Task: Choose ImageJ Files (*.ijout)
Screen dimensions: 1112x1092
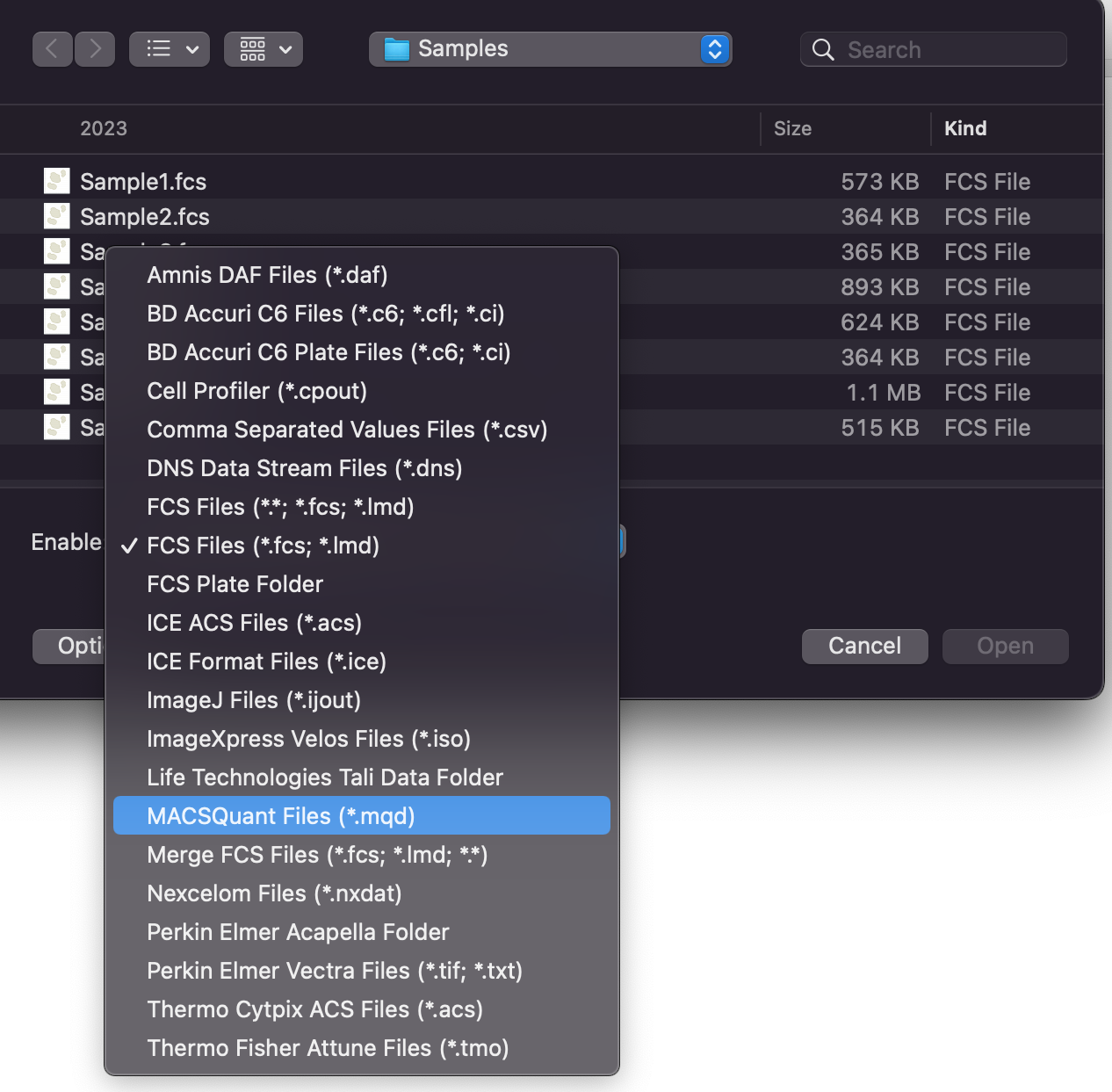Action: tap(362, 700)
